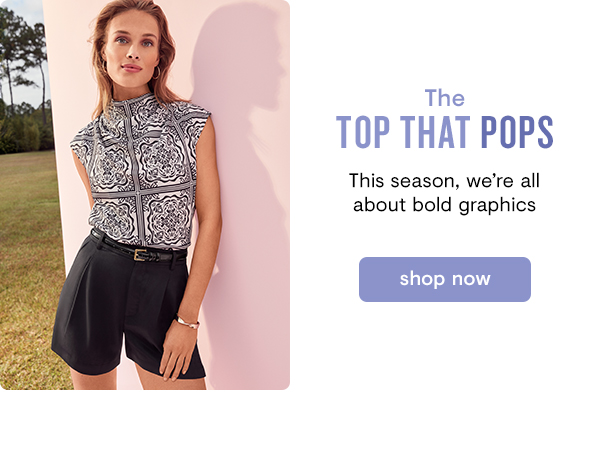The width and height of the screenshot is (600, 450).
Task: Click the 'shop now' button
Action: point(445,279)
